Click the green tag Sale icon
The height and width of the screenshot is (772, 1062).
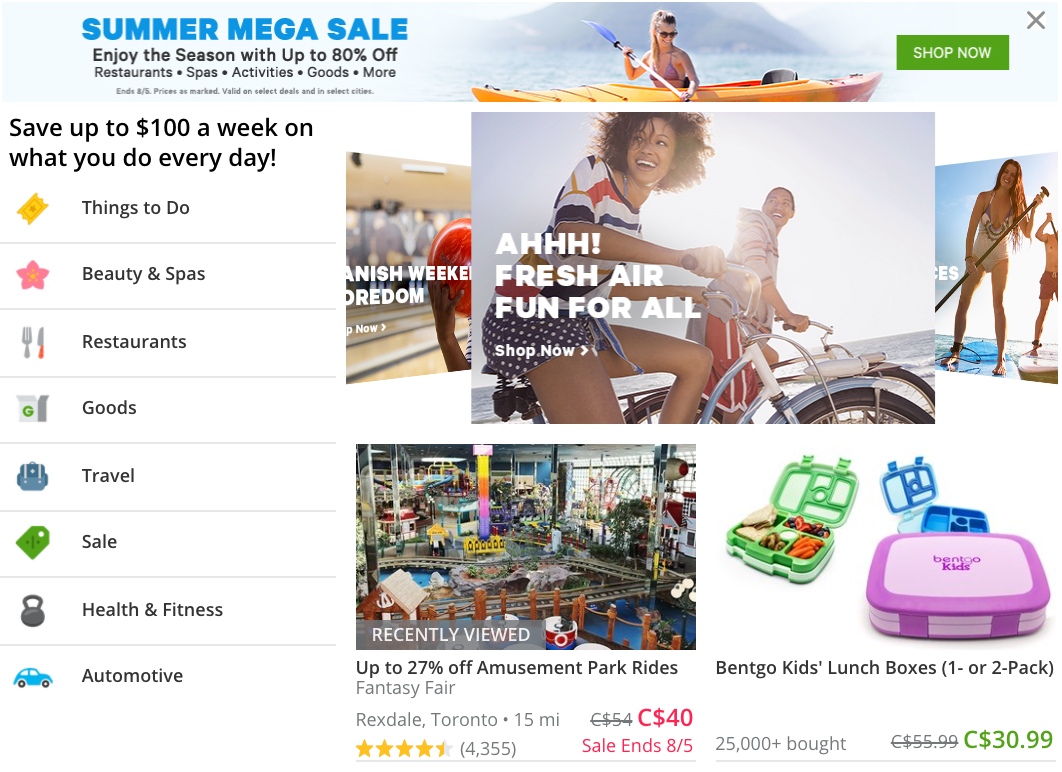tap(33, 542)
